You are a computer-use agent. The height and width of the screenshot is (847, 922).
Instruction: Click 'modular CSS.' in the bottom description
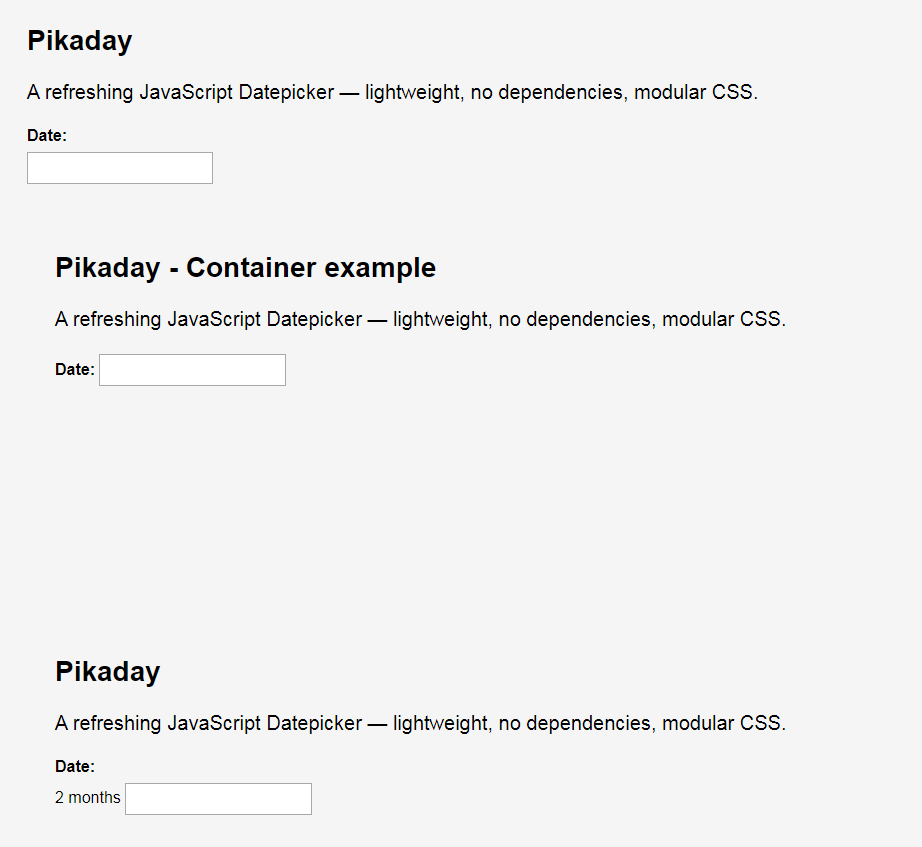pyautogui.click(x=724, y=723)
